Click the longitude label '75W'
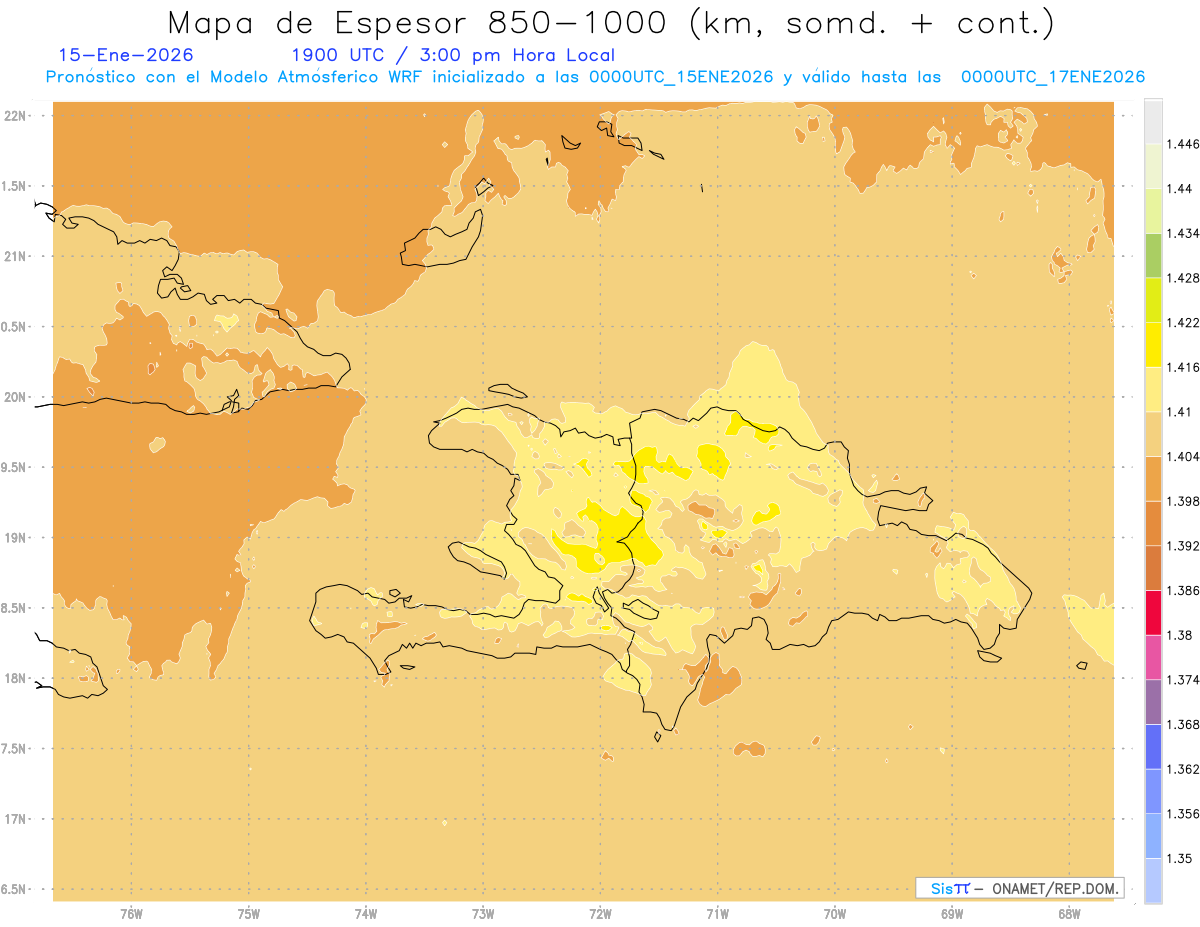 click(249, 913)
